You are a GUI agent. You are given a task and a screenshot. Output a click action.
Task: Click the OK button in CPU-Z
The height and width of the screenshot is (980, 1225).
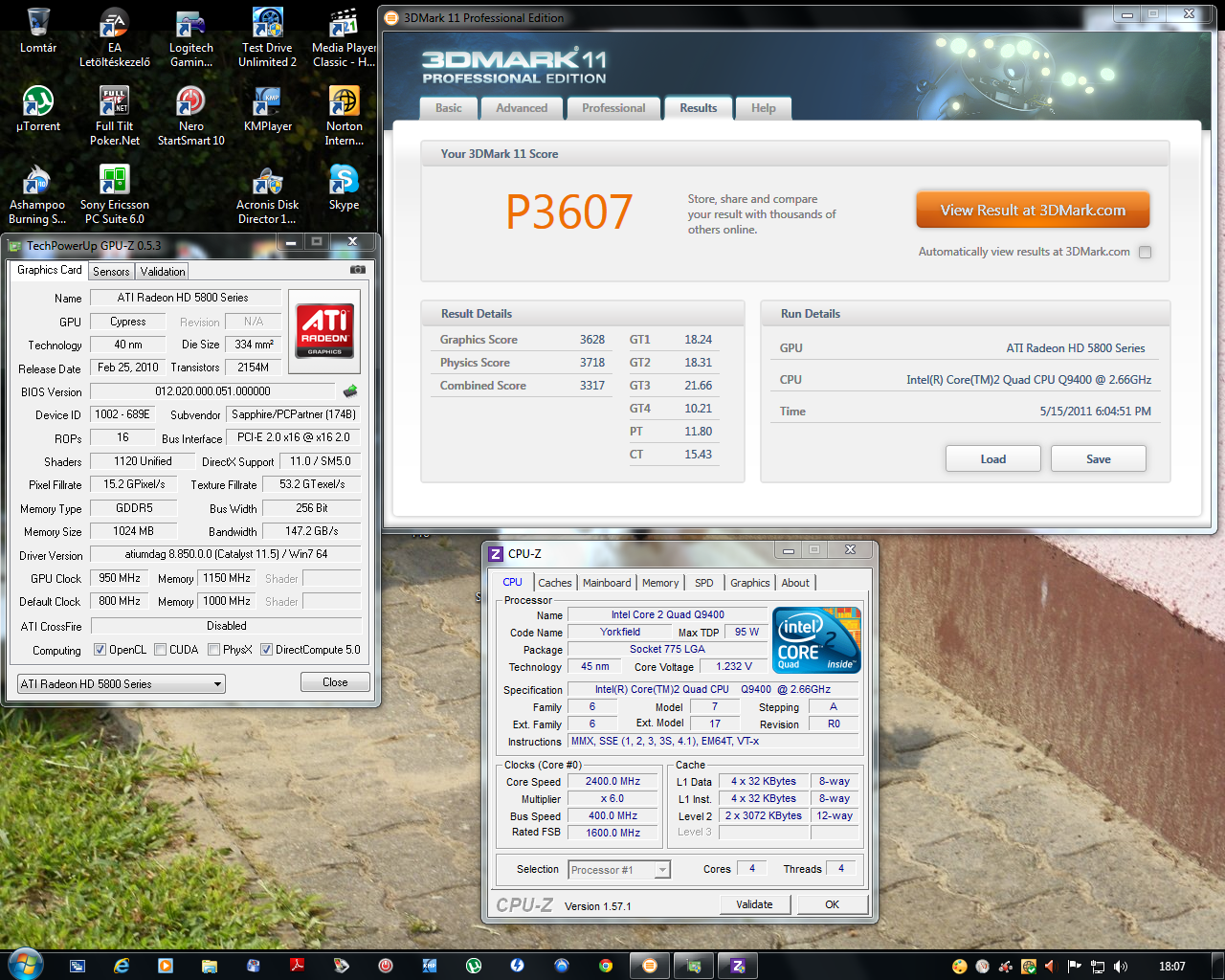pyautogui.click(x=833, y=904)
